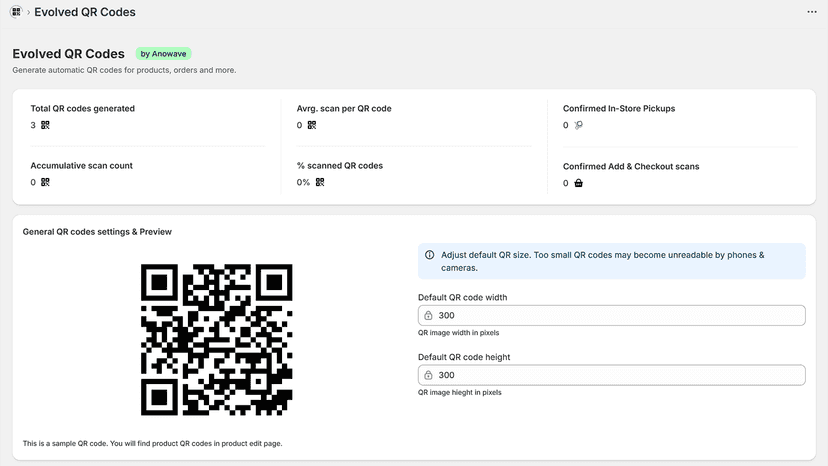Click the Default QR code width input

[x=611, y=315]
